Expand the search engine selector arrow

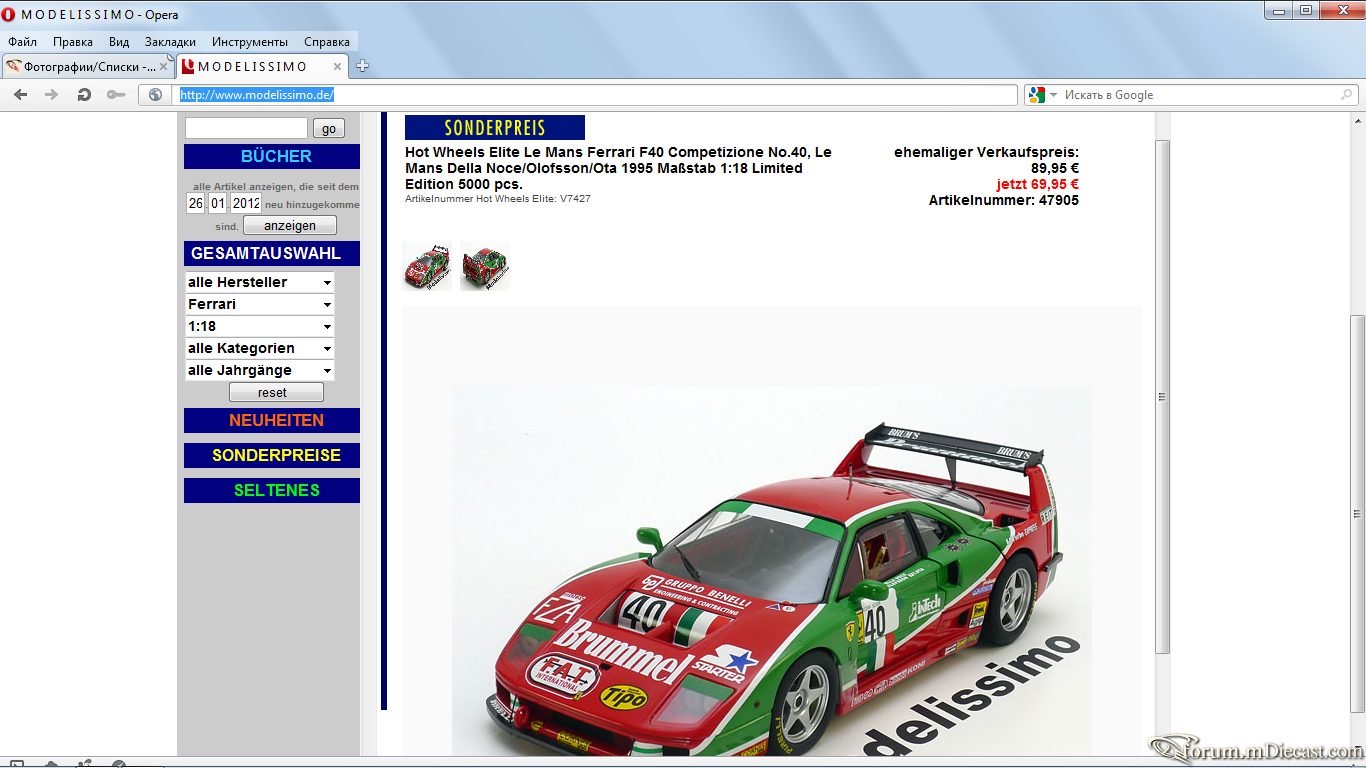coord(1053,95)
